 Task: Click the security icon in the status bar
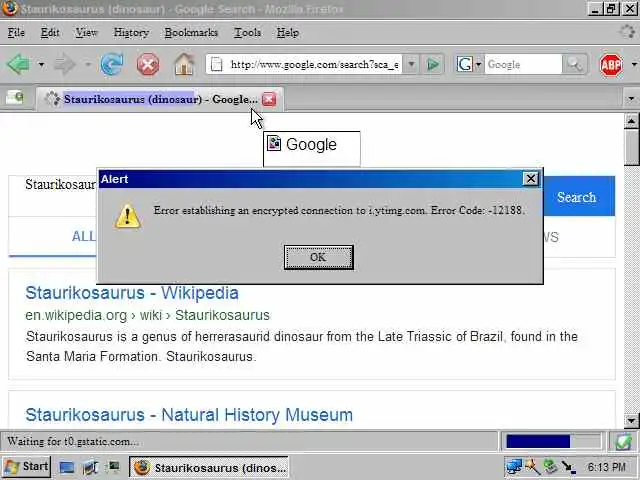623,442
